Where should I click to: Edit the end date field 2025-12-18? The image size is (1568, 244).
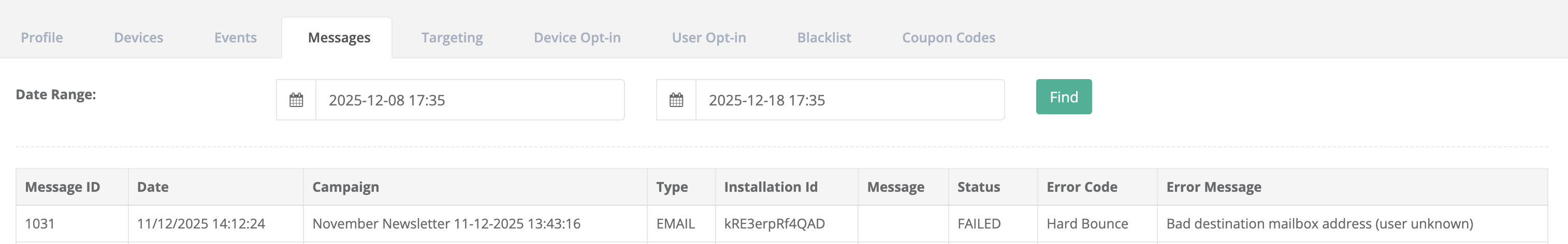(849, 100)
